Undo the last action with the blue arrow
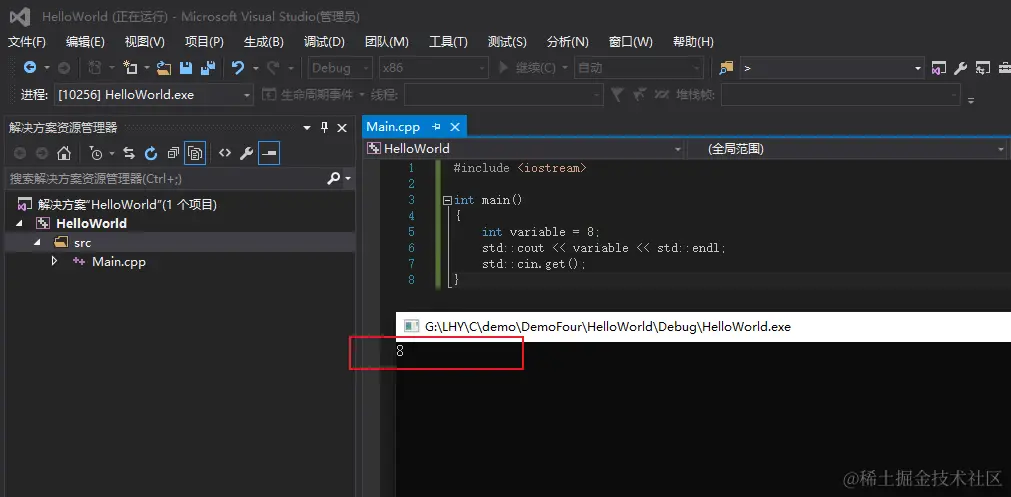Screen dimensions: 1011x497 point(238,68)
